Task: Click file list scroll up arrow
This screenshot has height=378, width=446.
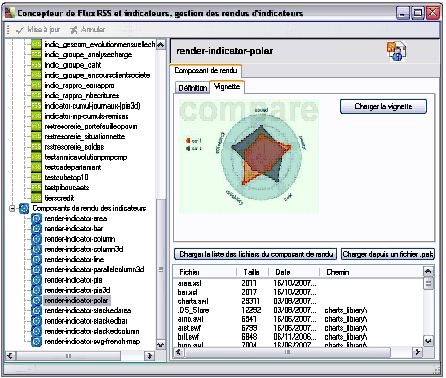Action: 428,271
